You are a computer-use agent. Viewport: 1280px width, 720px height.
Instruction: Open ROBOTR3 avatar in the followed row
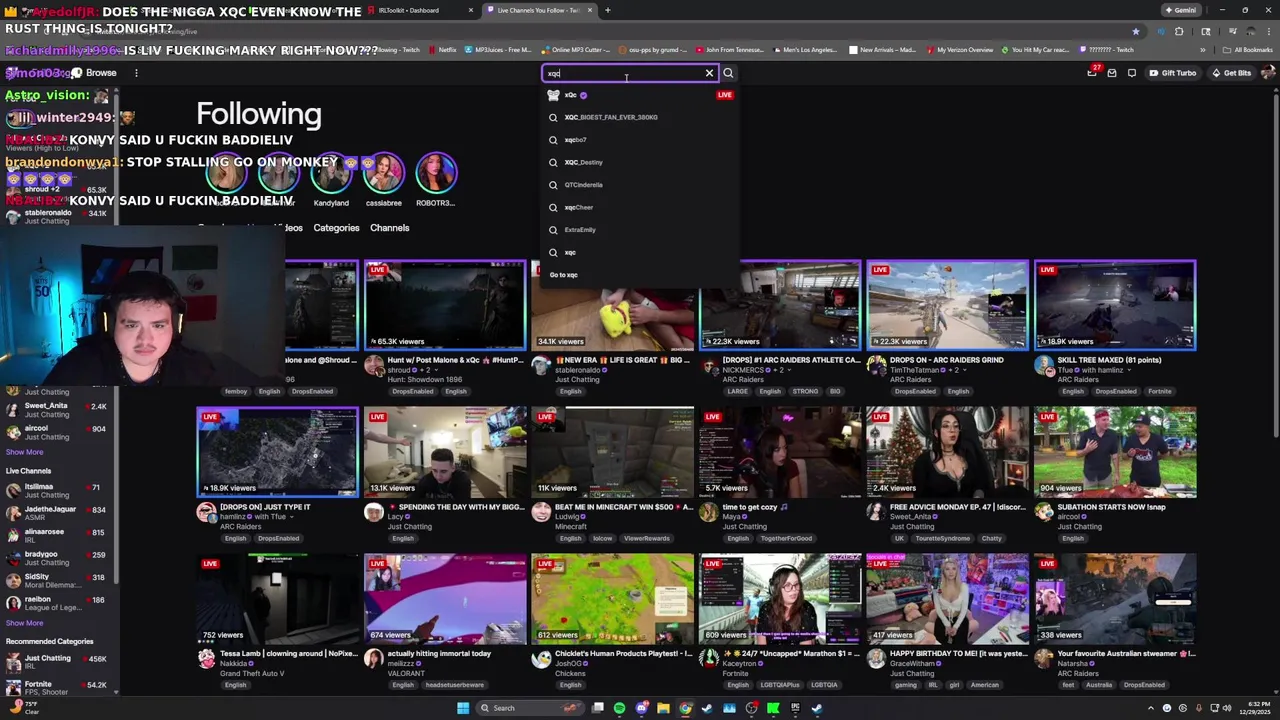(435, 174)
